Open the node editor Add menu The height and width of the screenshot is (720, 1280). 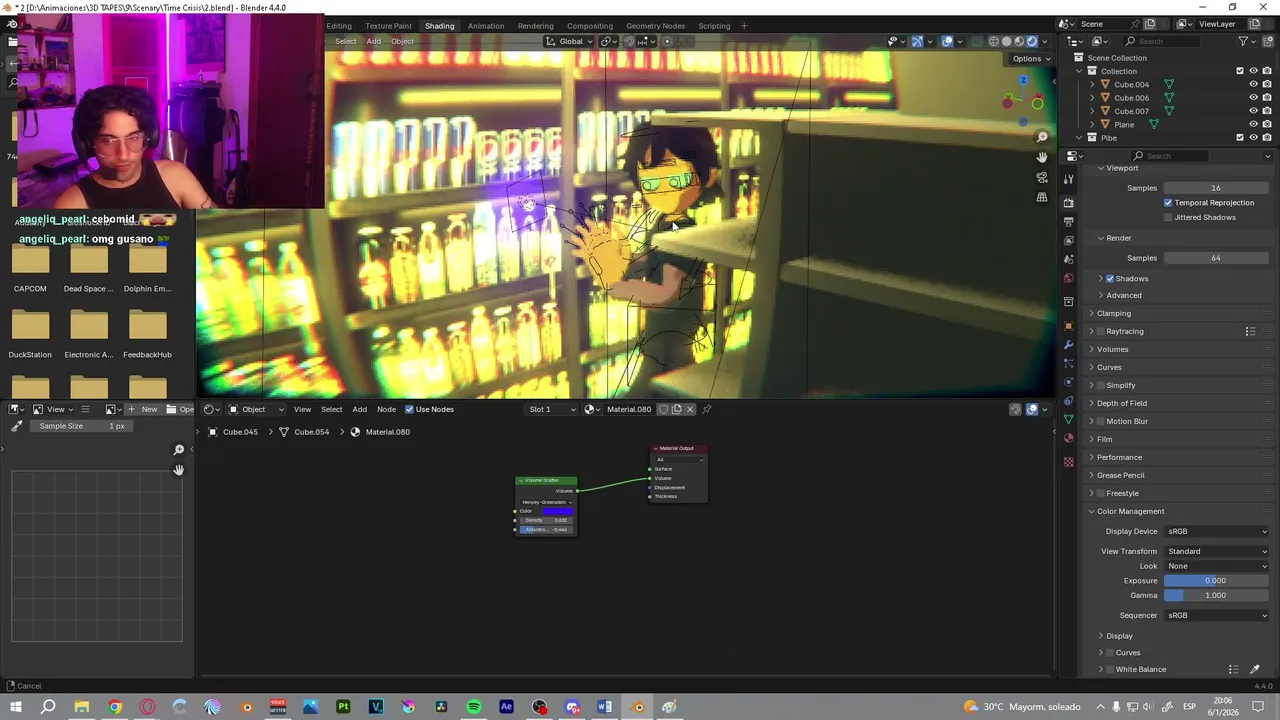point(359,409)
